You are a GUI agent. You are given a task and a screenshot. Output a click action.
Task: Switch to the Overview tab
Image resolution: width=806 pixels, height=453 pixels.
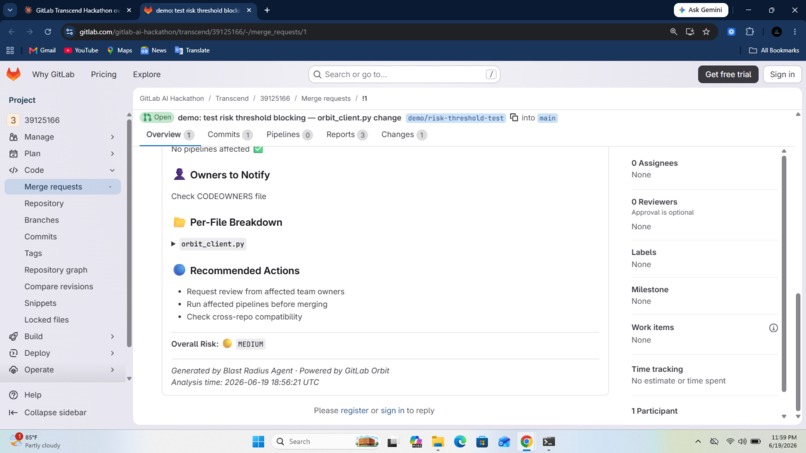click(x=170, y=135)
